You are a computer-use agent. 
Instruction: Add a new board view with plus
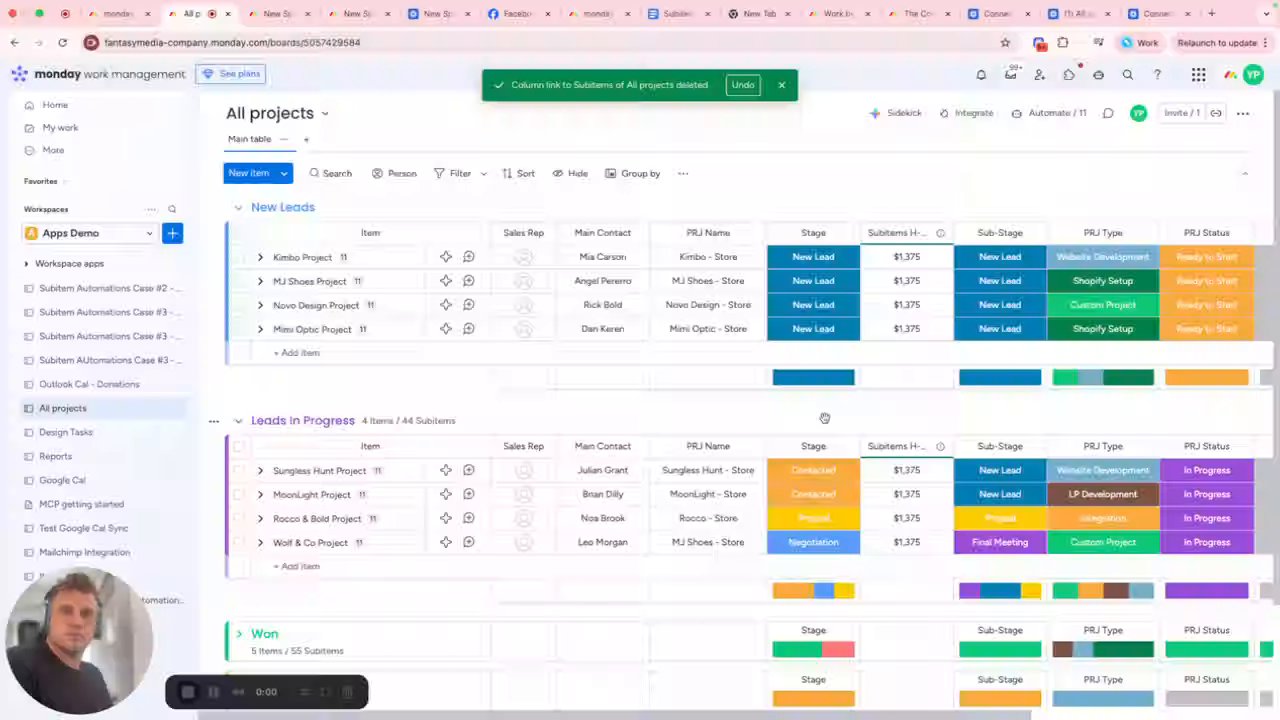pyautogui.click(x=306, y=139)
